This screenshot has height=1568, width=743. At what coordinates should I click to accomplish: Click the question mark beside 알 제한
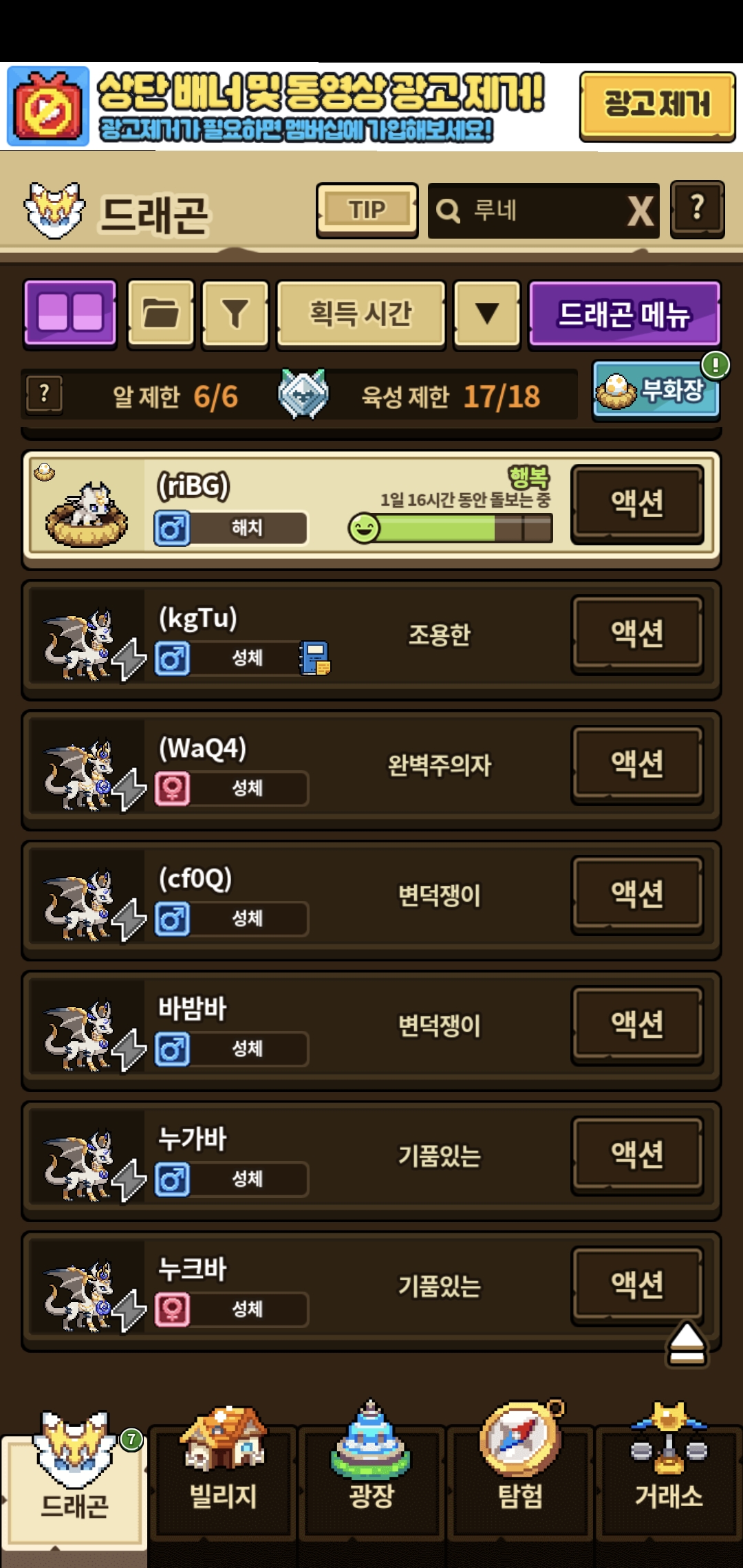coord(45,395)
